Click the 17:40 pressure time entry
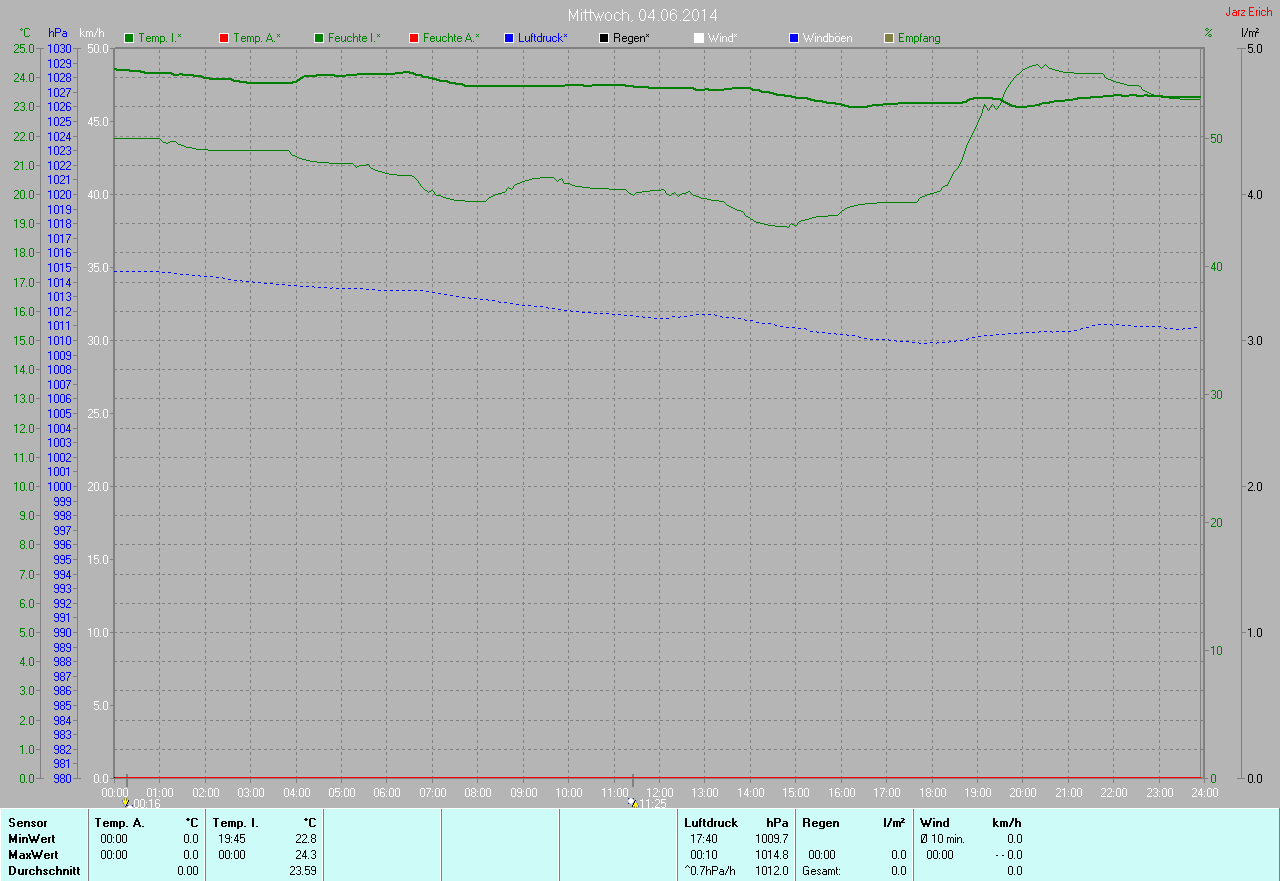This screenshot has height=881, width=1280. click(x=704, y=839)
